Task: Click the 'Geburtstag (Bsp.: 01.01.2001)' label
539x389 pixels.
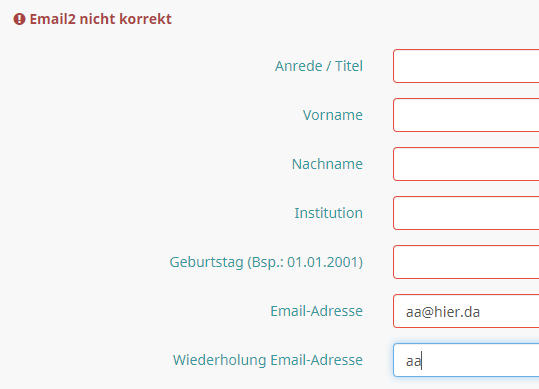Action: [x=266, y=263]
